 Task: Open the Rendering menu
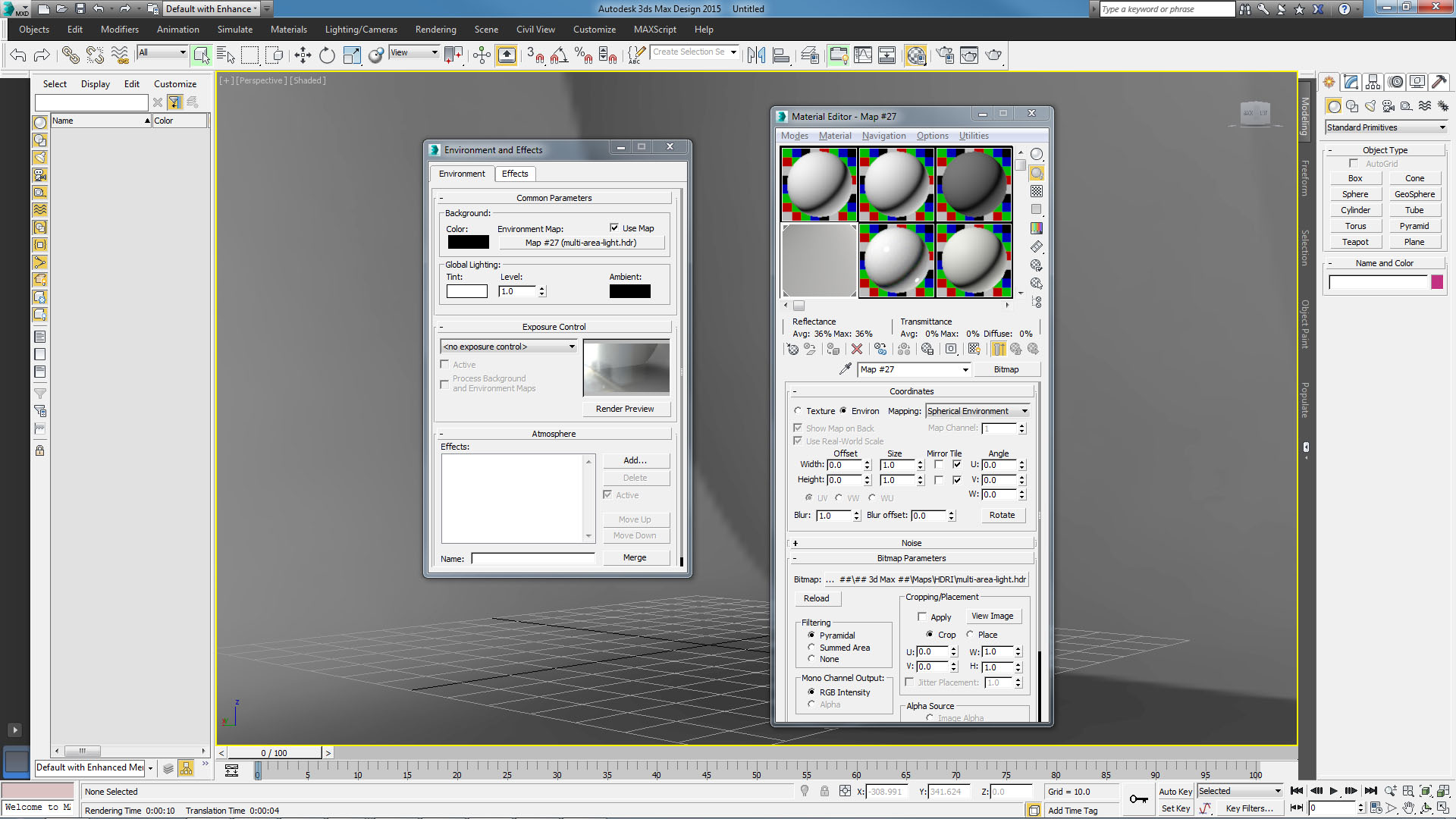435,30
